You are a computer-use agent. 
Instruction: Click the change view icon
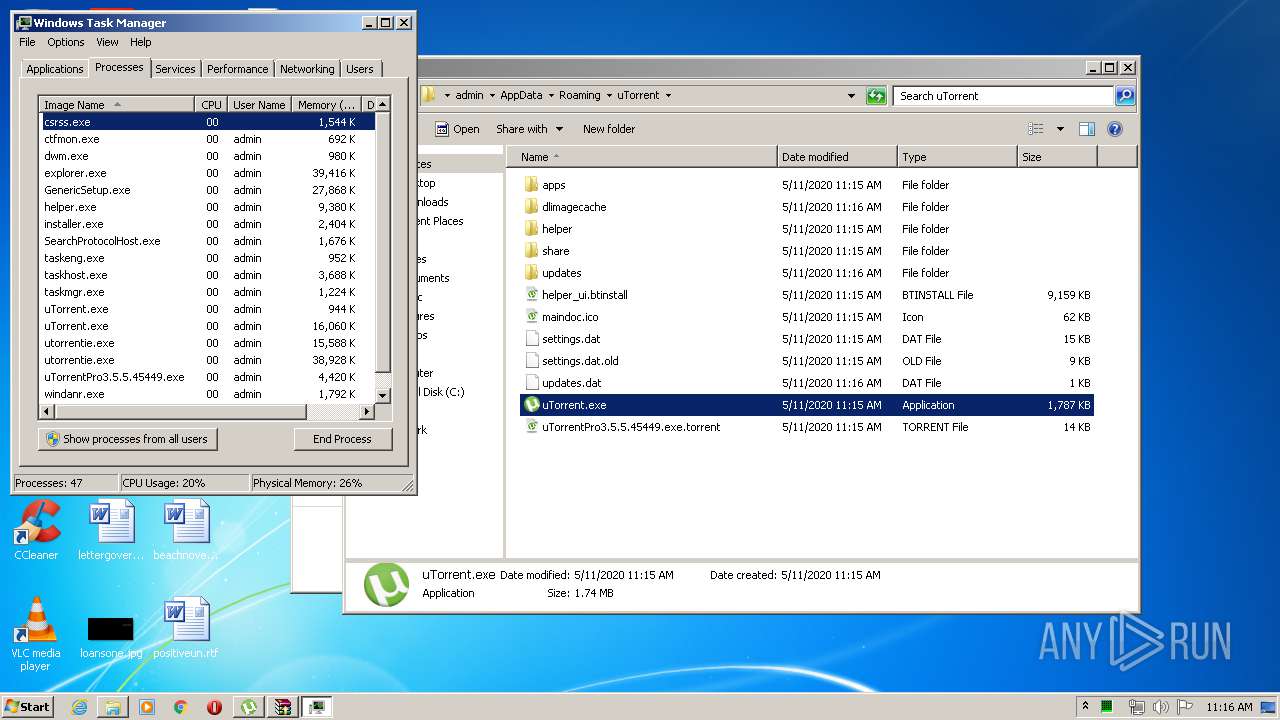click(1036, 129)
